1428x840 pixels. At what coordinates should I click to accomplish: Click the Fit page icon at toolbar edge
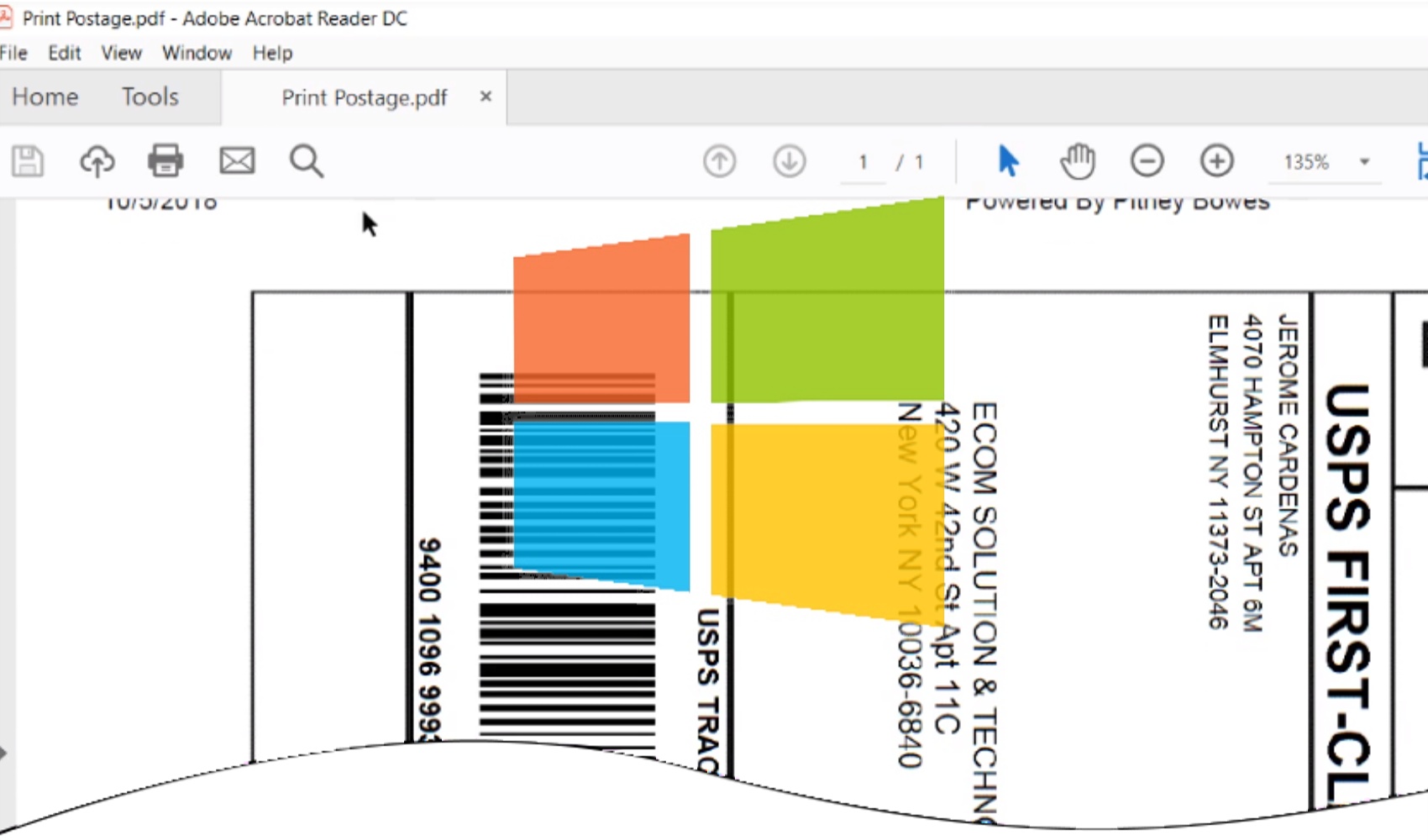[x=1421, y=160]
